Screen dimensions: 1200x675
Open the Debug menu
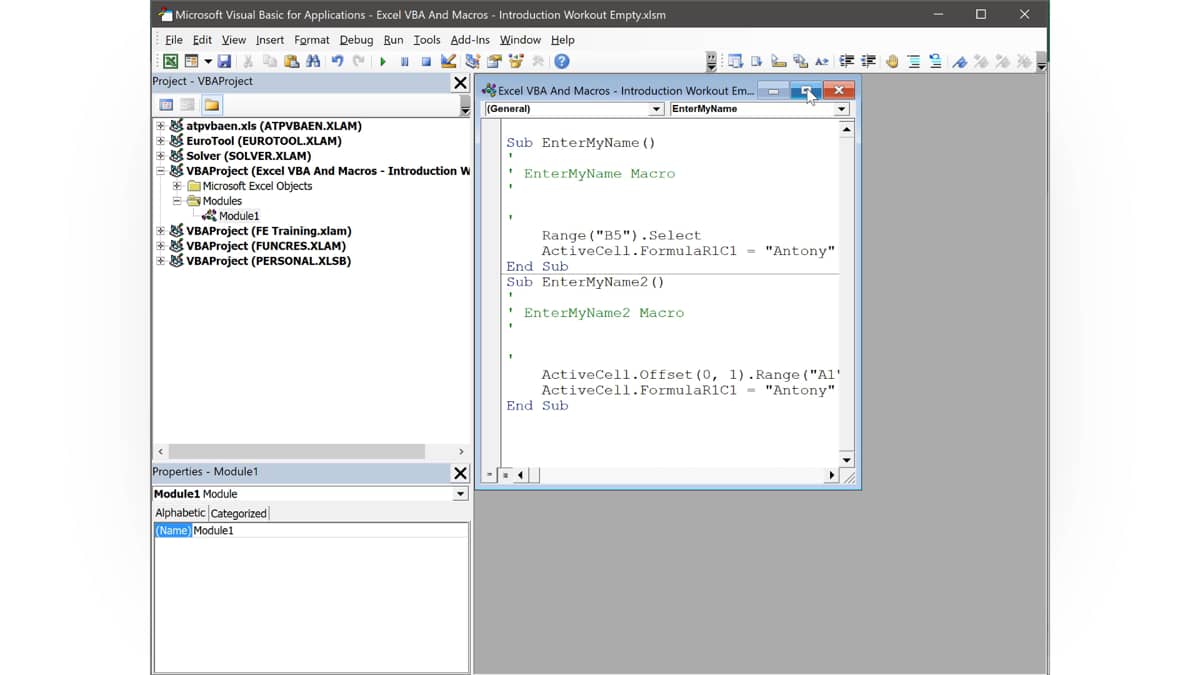[356, 40]
